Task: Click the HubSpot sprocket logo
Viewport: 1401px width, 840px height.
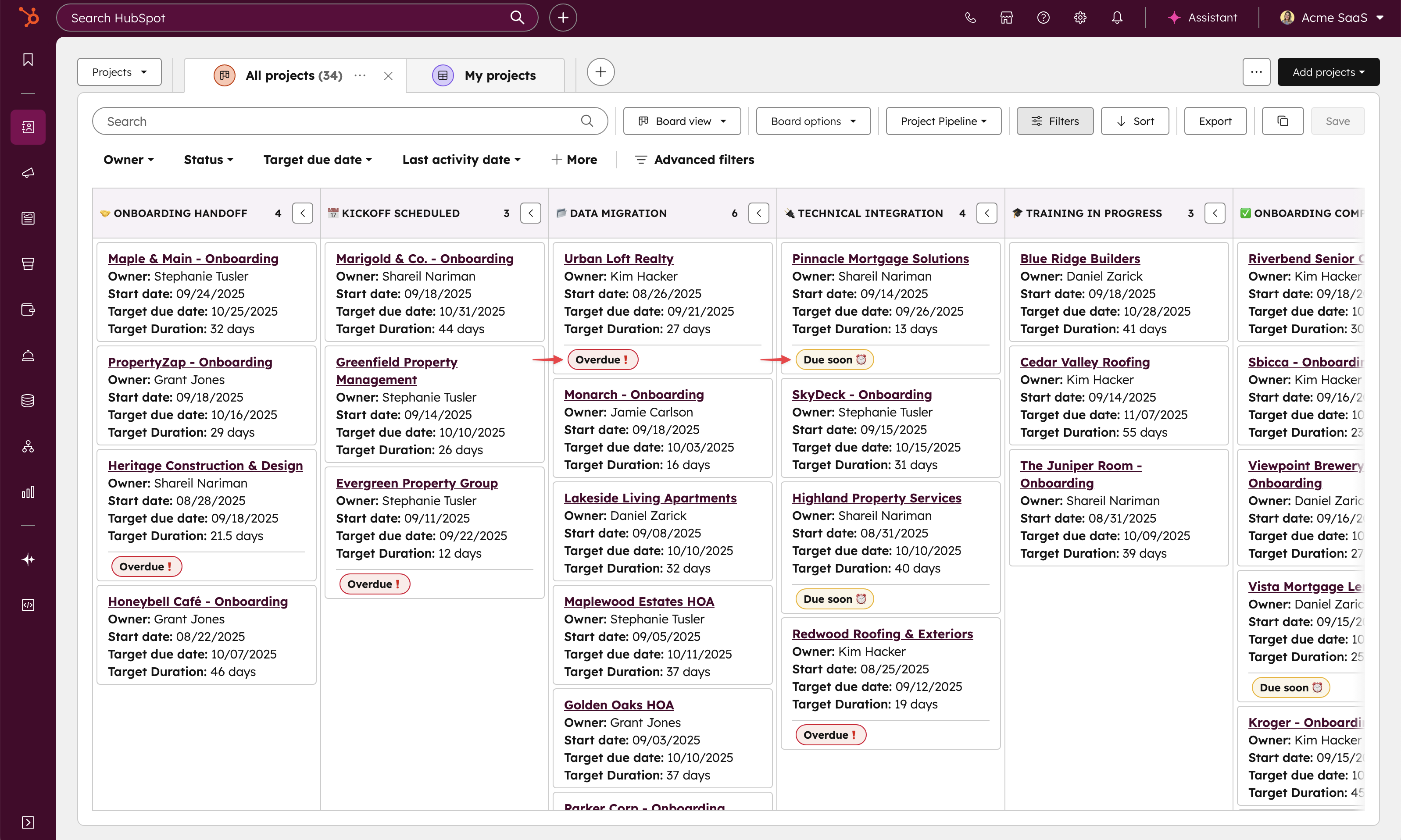Action: pos(29,17)
